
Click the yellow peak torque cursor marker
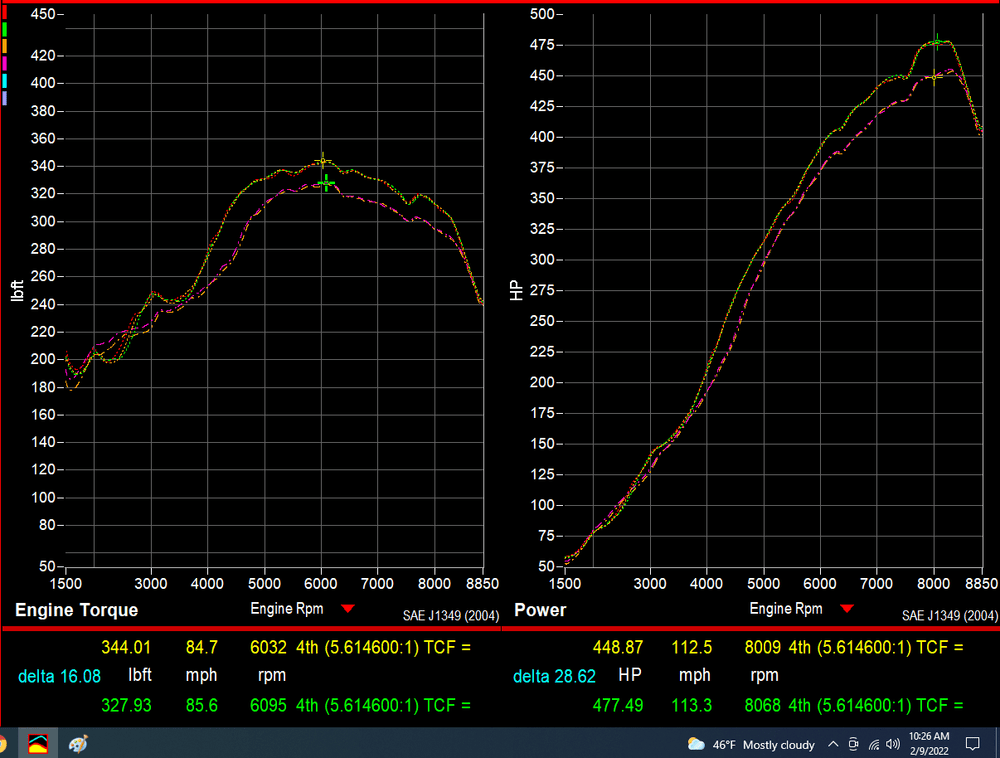tap(322, 159)
